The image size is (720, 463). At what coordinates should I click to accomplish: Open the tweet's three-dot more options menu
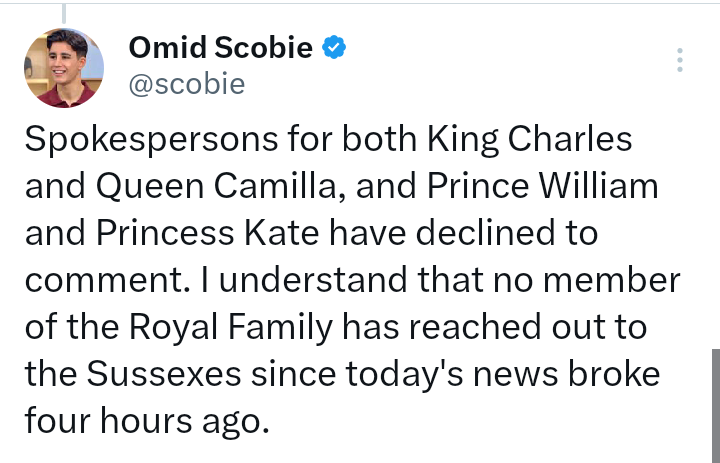point(680,60)
